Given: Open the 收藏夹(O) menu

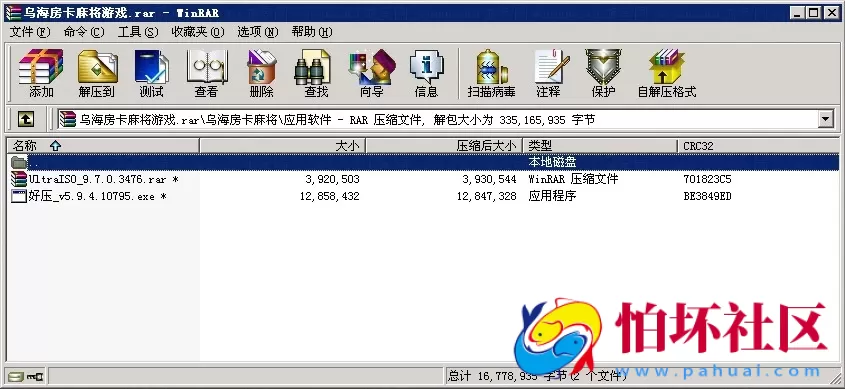Looking at the screenshot, I should tap(198, 32).
